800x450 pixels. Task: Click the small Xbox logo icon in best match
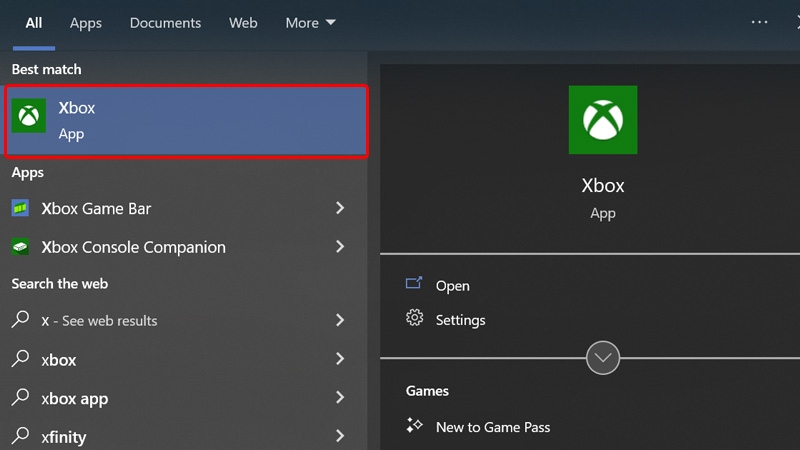(29, 116)
